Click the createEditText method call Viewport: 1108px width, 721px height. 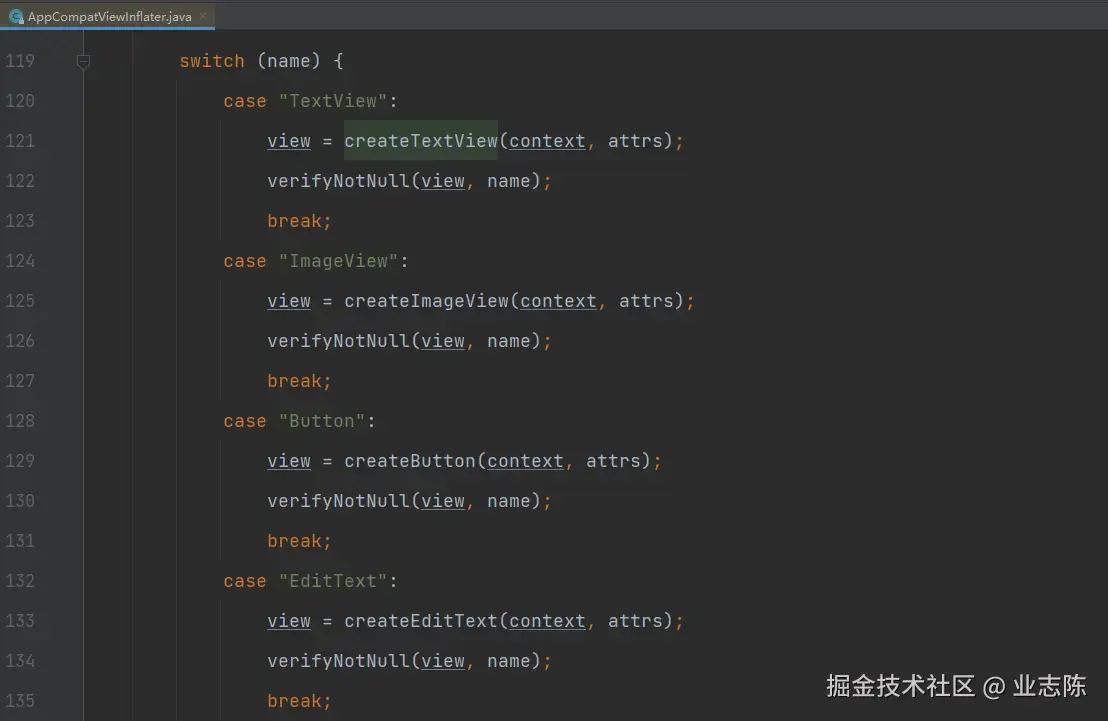coord(420,620)
